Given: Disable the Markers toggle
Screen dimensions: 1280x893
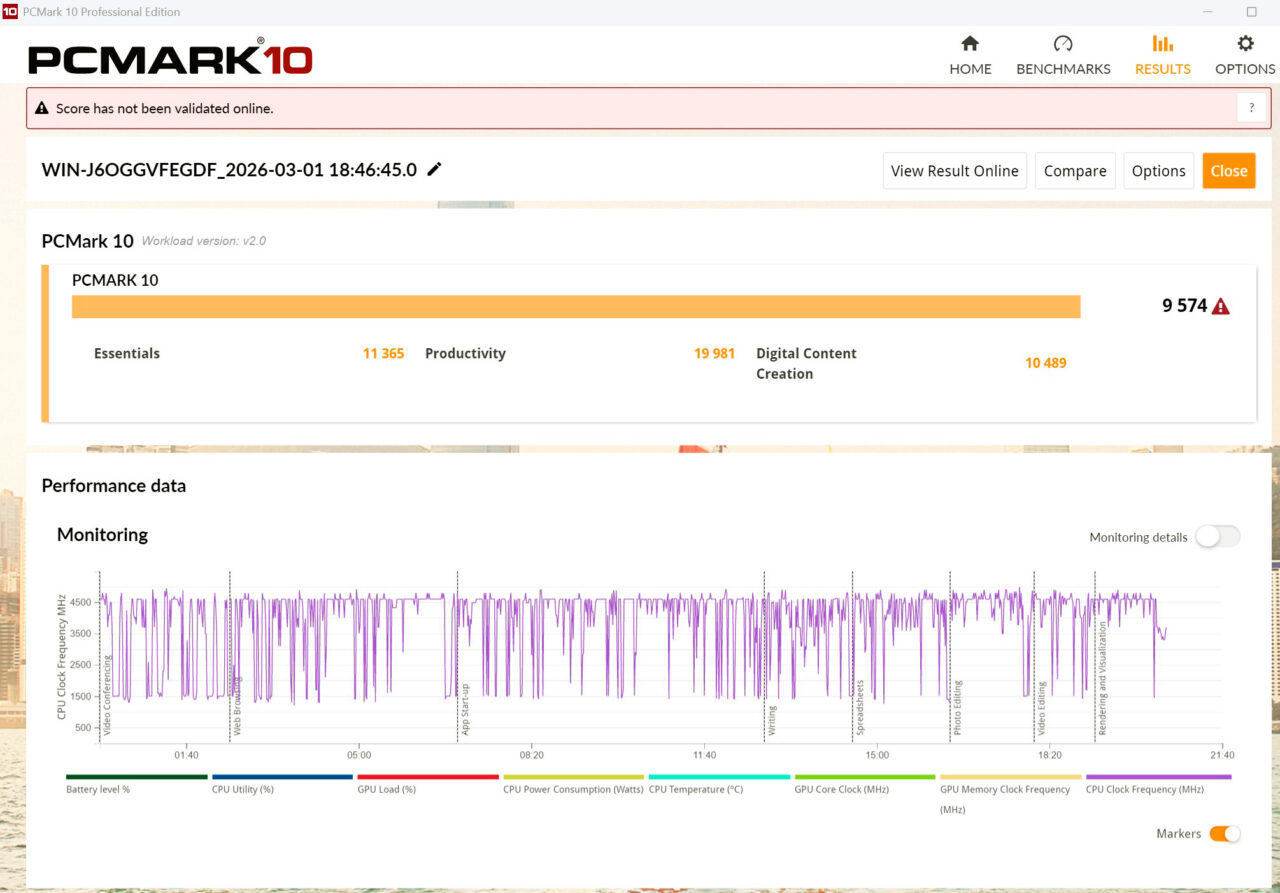Looking at the screenshot, I should click(x=1224, y=834).
